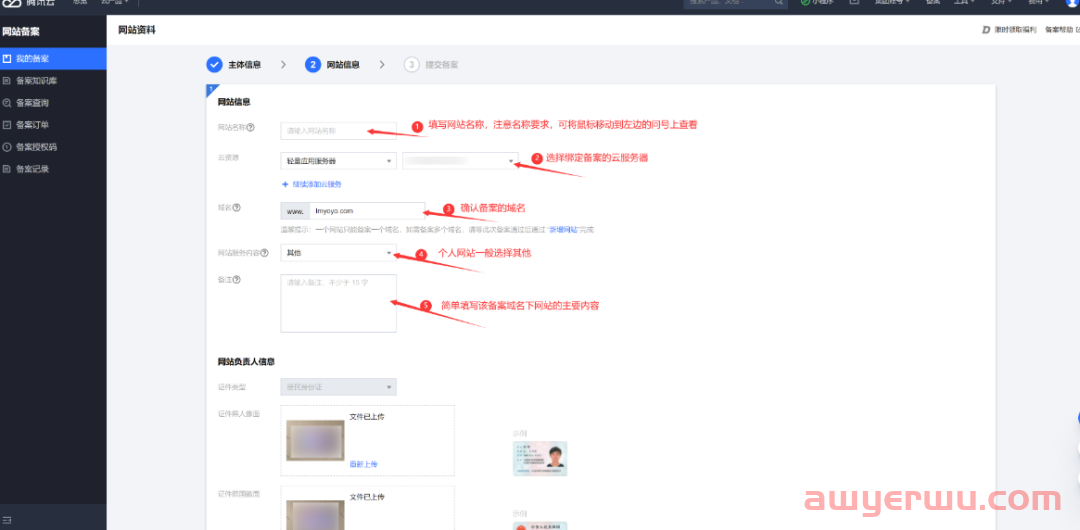This screenshot has width=1080, height=530.
Task: Click the user avatar in top bar
Action: click(x=1074, y=3)
